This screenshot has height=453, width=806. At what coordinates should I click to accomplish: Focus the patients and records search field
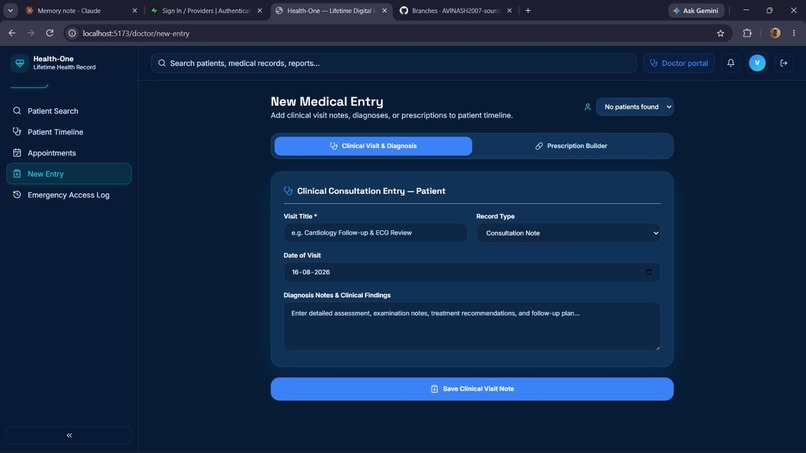pos(394,63)
